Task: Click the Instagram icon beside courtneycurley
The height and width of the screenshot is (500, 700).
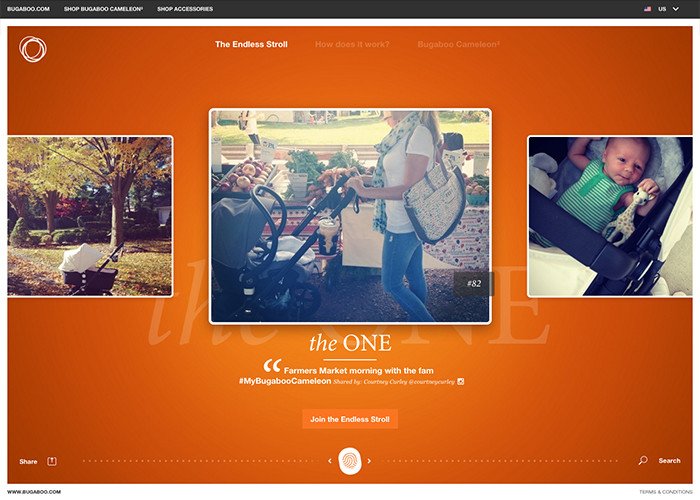Action: (x=461, y=381)
